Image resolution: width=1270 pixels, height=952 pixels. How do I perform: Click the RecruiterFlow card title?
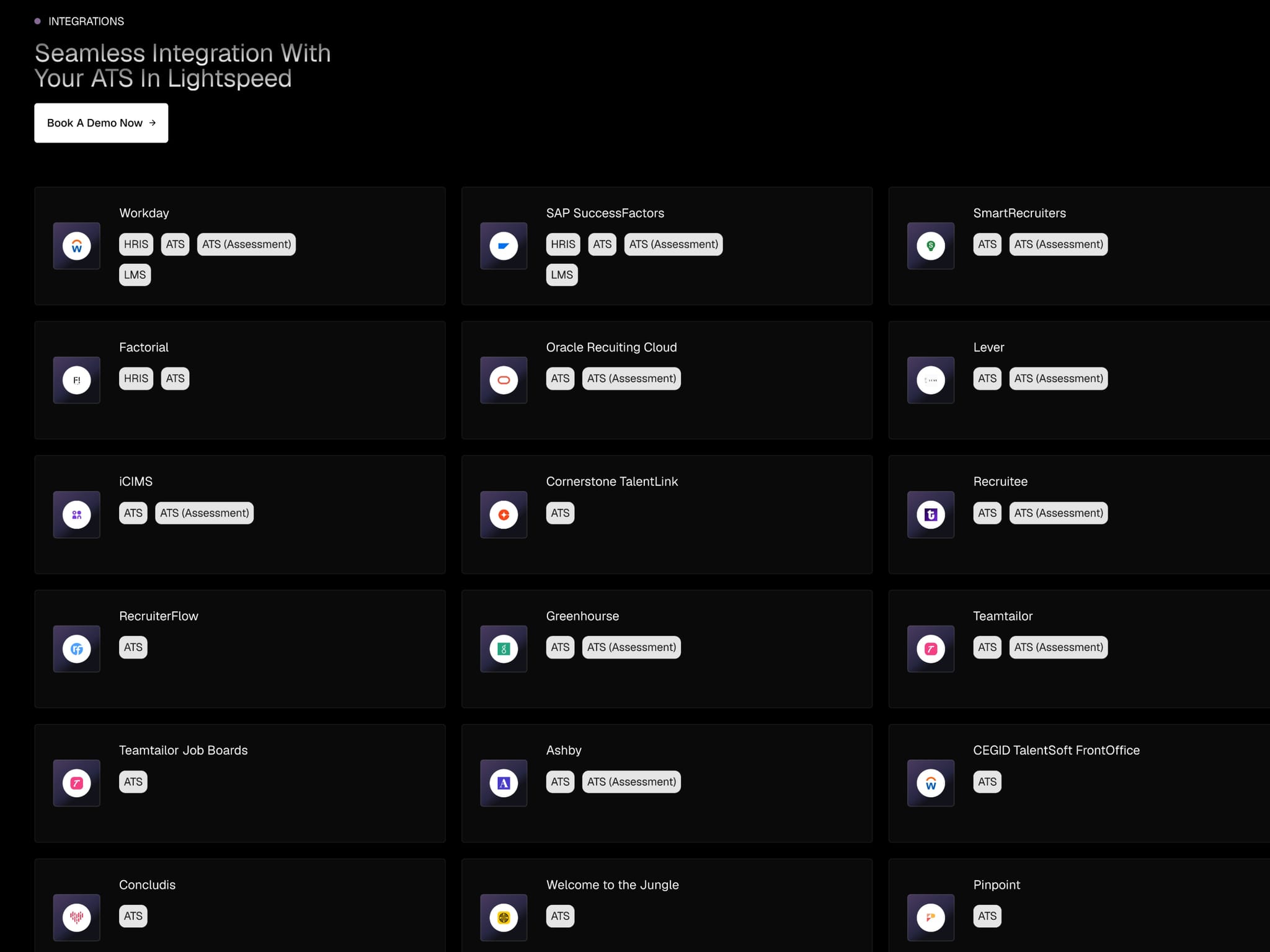pyautogui.click(x=159, y=616)
